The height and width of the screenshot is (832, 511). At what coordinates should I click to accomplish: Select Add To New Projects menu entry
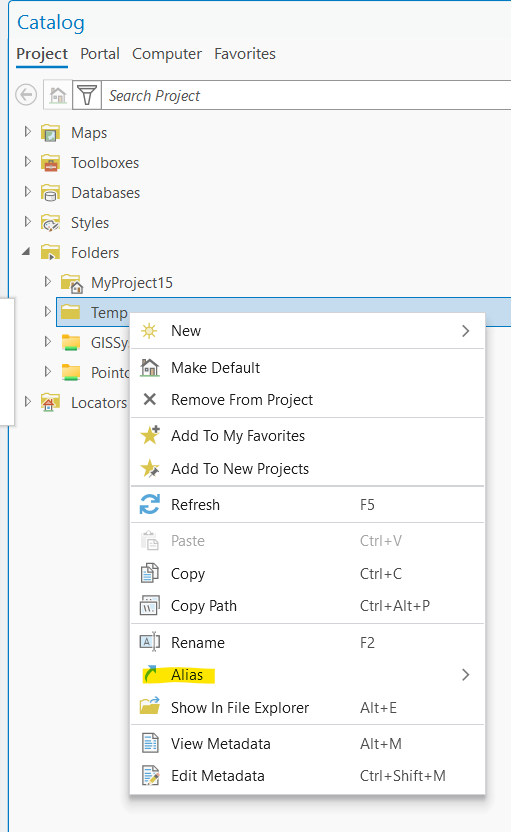(x=308, y=469)
